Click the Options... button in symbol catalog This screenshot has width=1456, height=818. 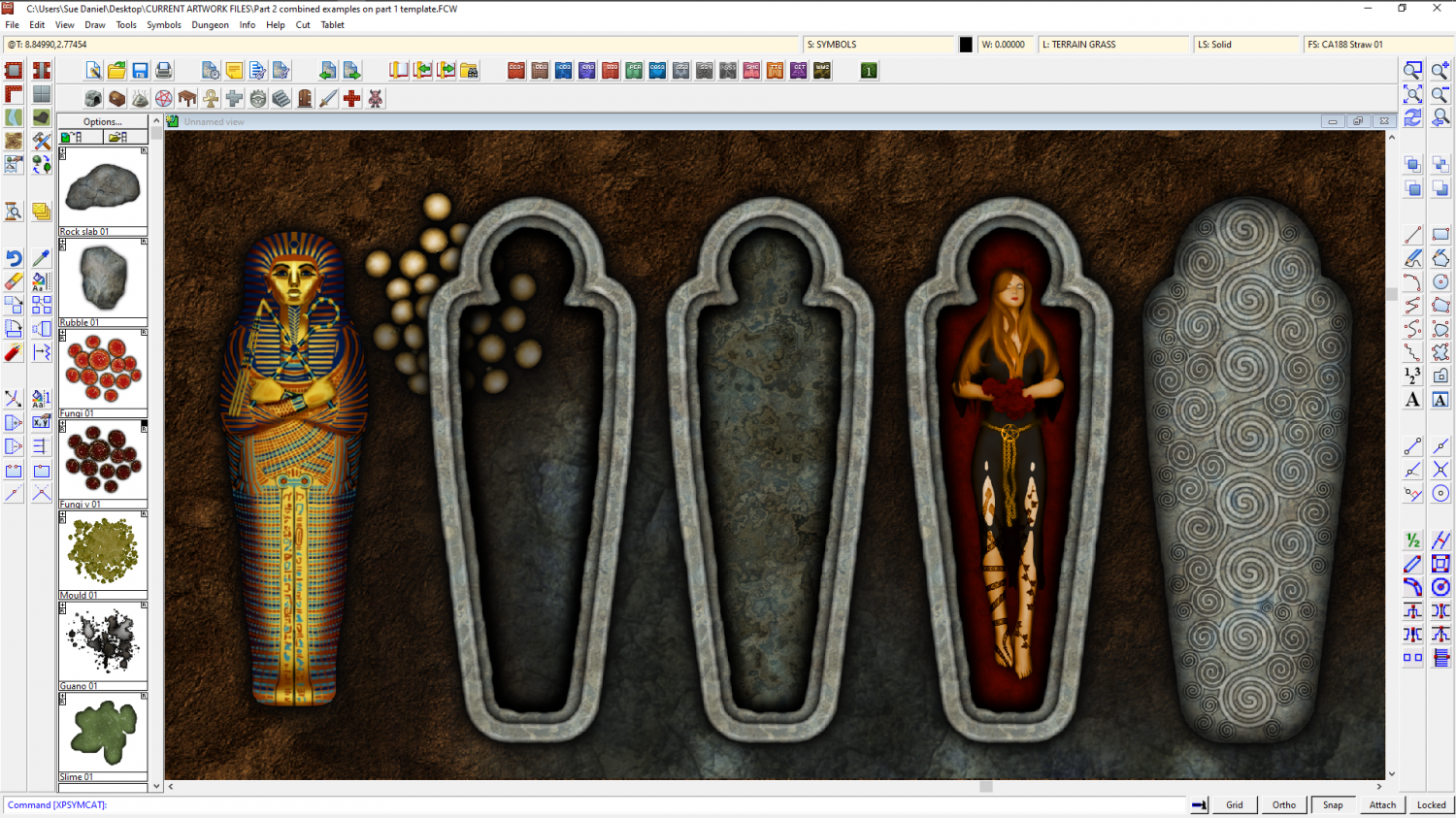pos(103,121)
